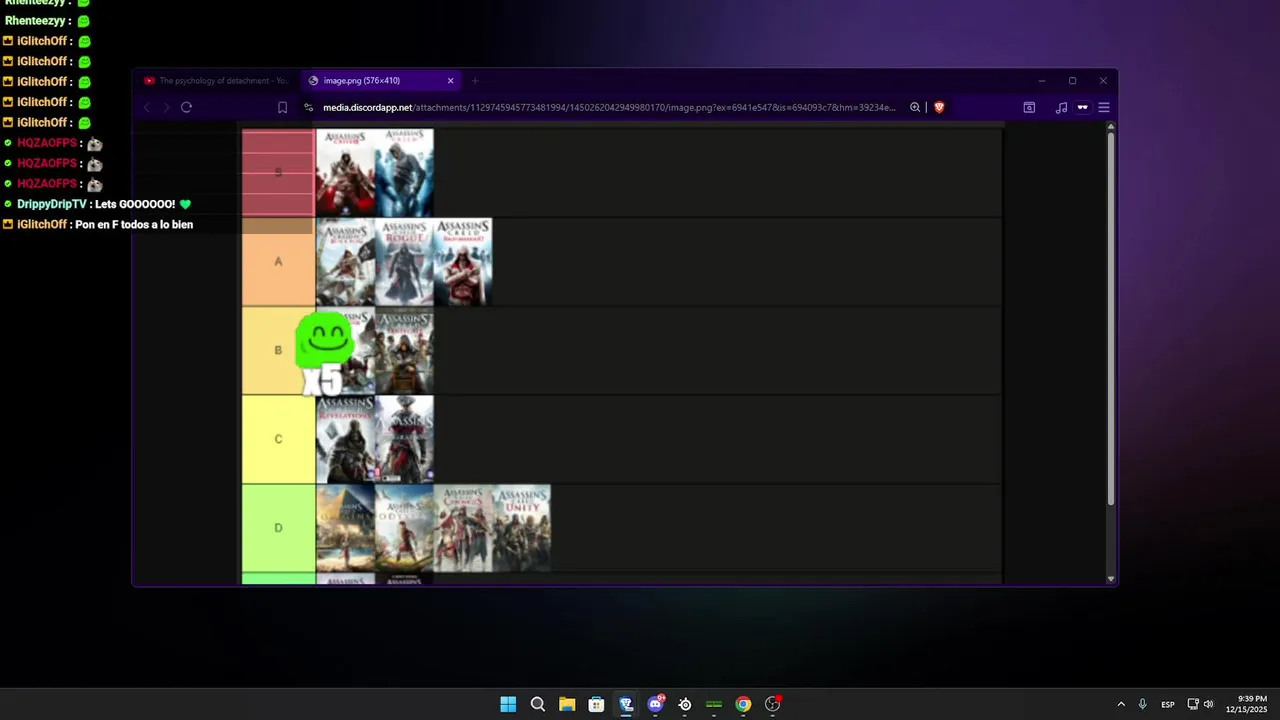The image size is (1280, 720).
Task: Click the Origins pyramid cover in D tier
Action: click(x=345, y=528)
